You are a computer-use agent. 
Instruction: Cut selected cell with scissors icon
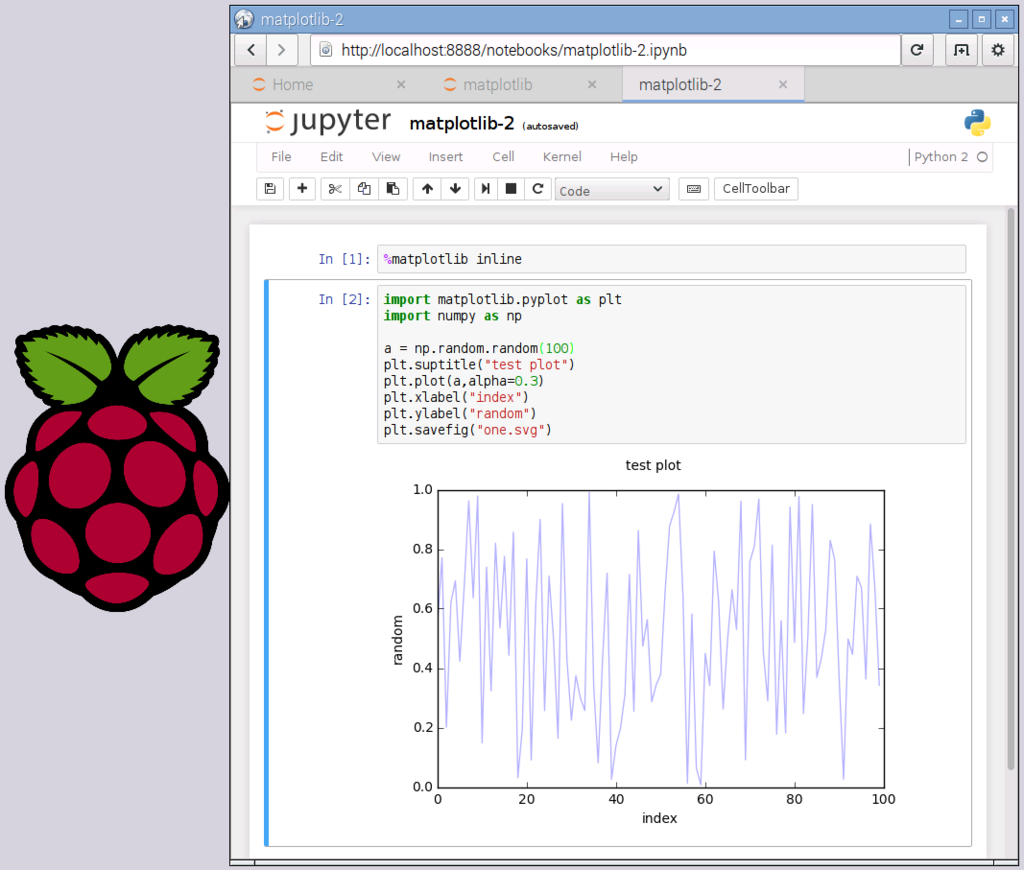tap(335, 189)
